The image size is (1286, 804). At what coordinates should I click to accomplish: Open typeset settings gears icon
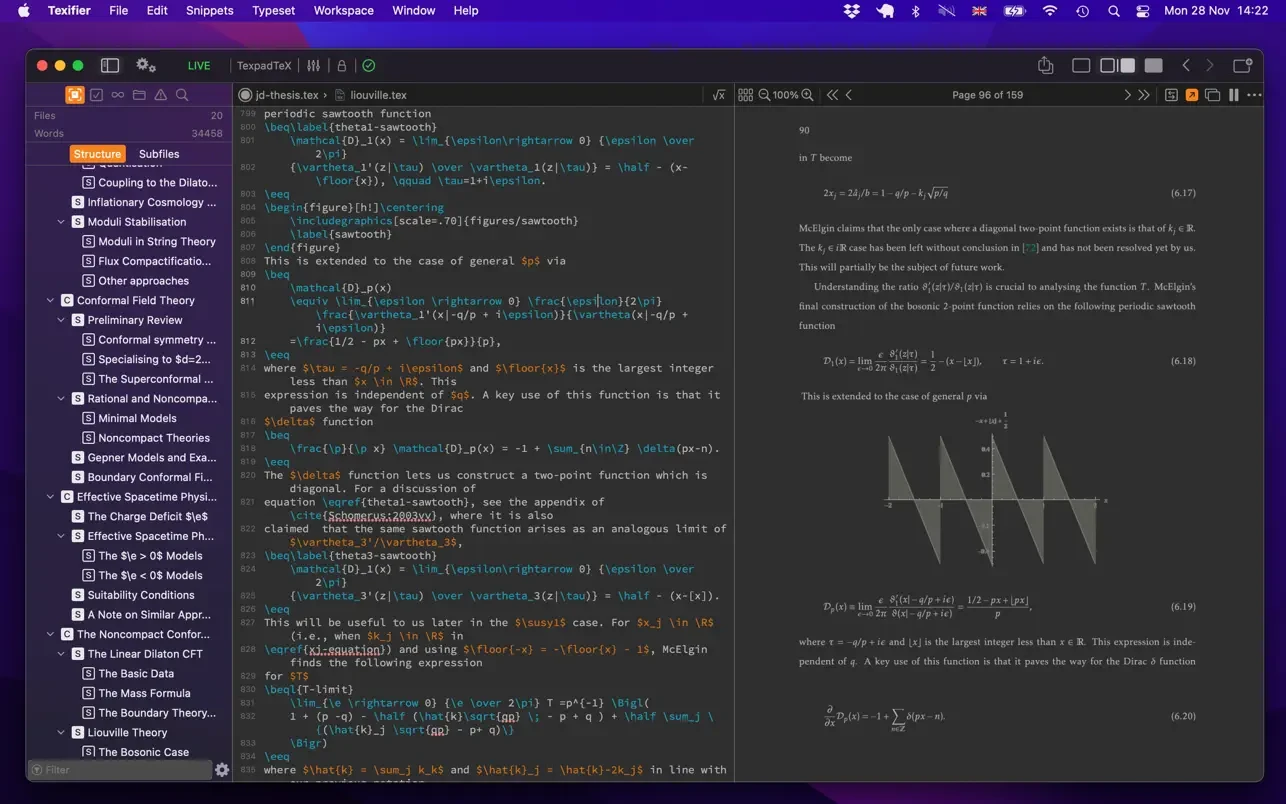pyautogui.click(x=146, y=66)
